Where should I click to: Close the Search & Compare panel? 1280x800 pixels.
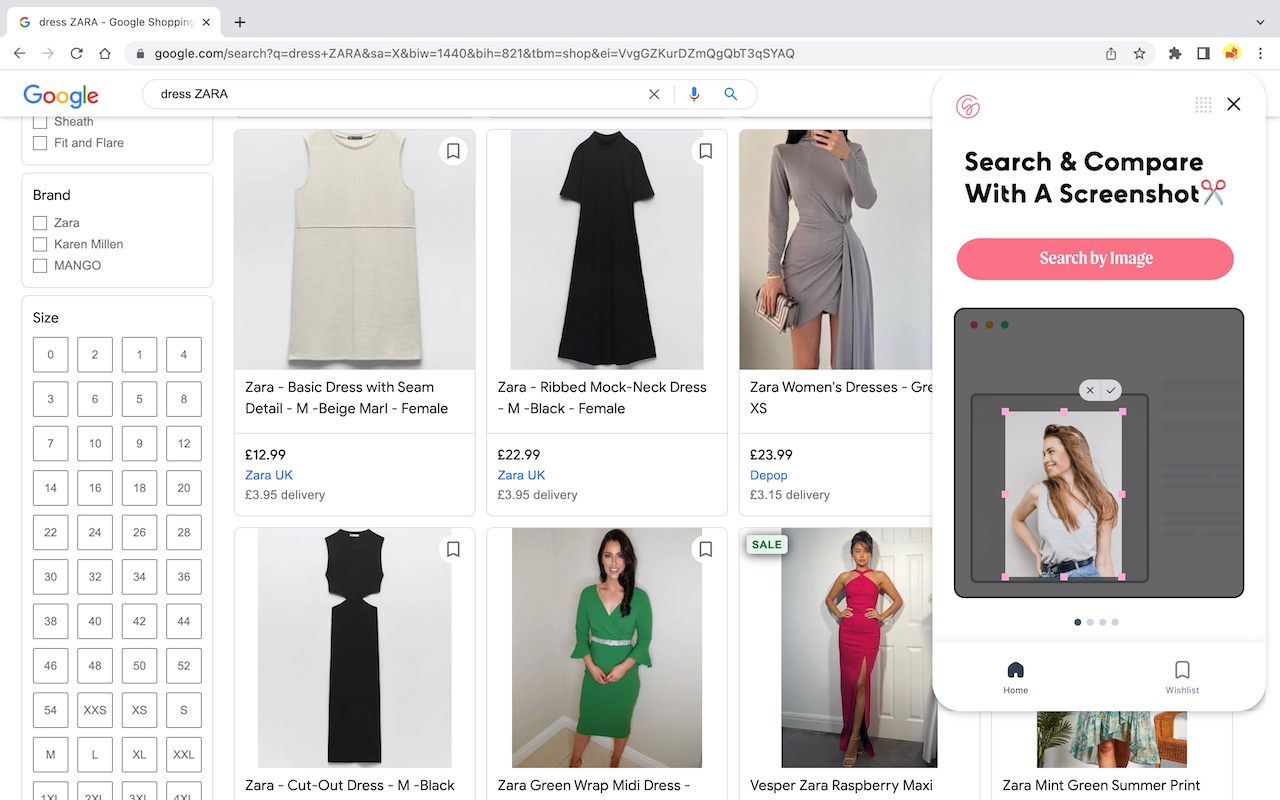pos(1234,104)
